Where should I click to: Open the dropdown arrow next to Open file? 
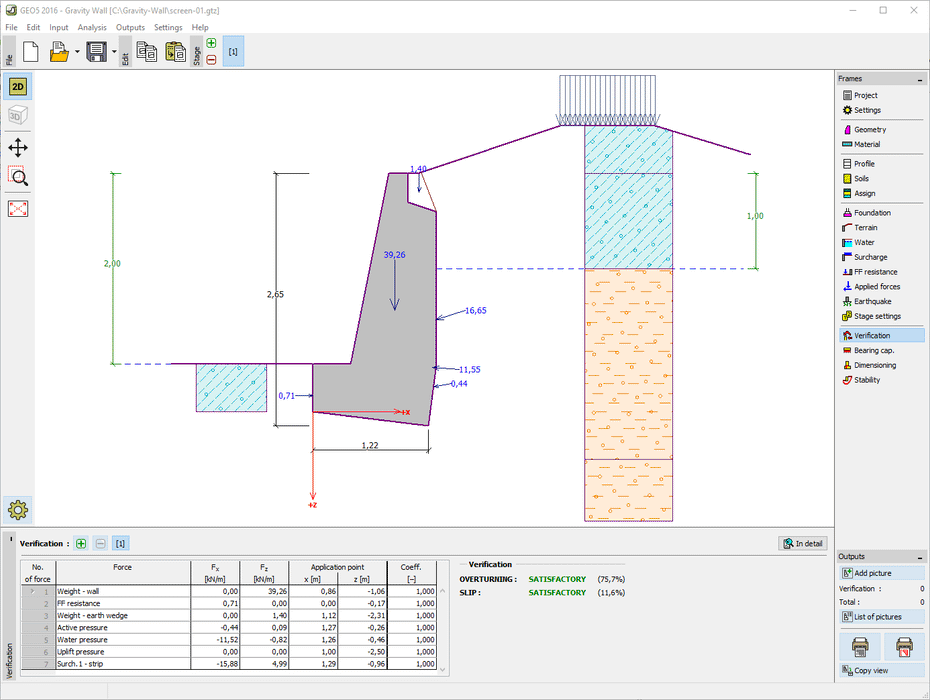[x=76, y=52]
